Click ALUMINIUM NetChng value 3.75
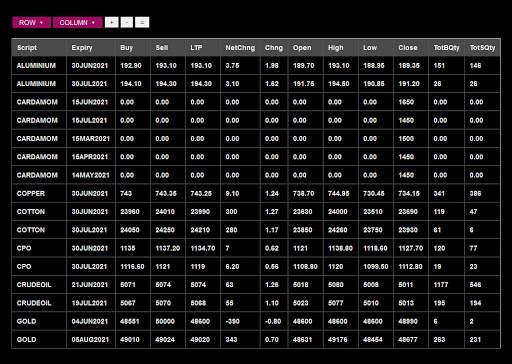This screenshot has width=512, height=364. [x=232, y=66]
